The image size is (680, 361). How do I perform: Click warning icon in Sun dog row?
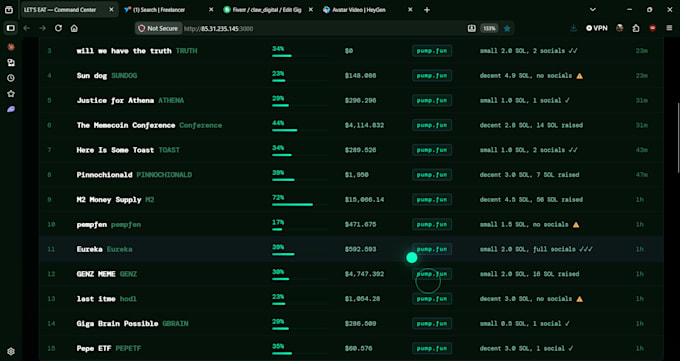pyautogui.click(x=579, y=76)
